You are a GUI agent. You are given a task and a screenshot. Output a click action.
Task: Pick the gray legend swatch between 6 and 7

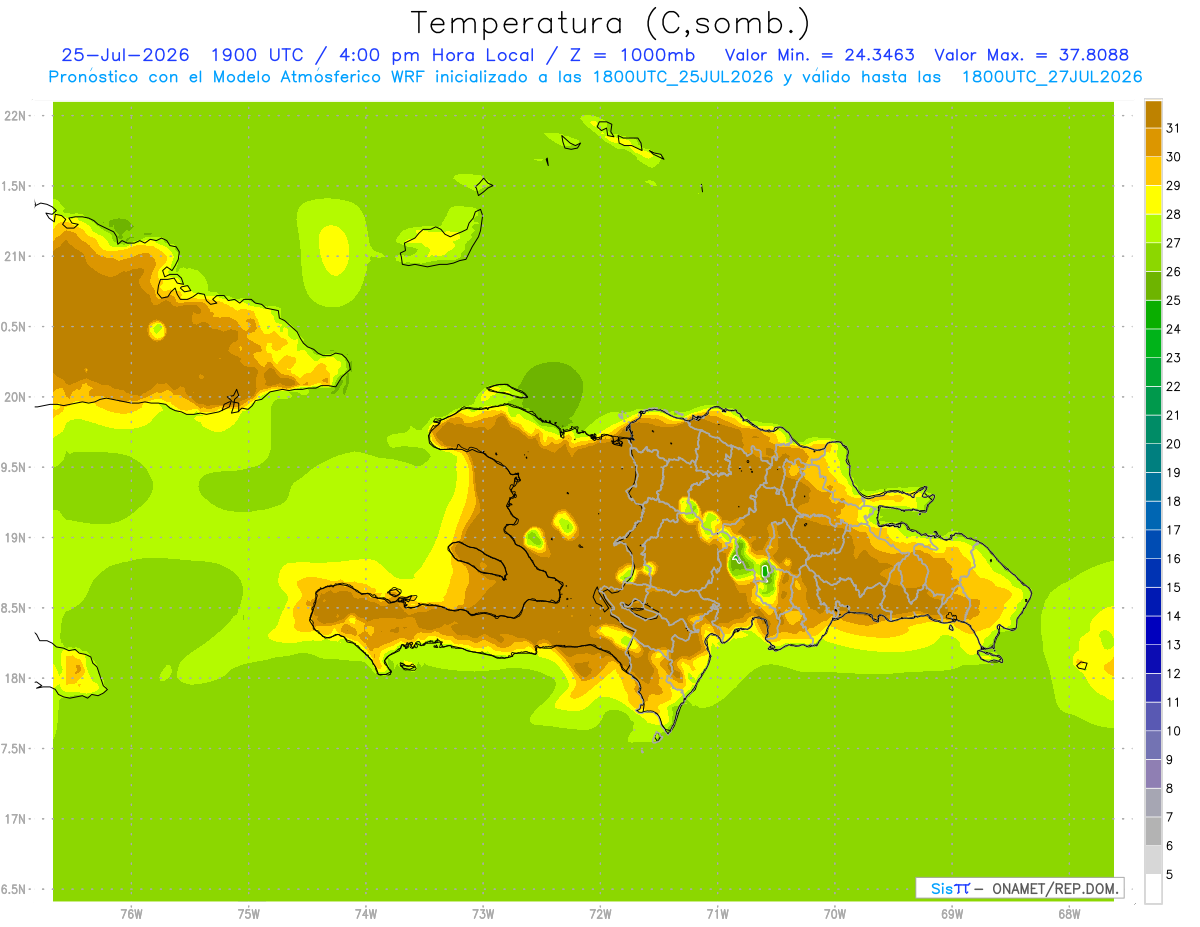click(1153, 831)
